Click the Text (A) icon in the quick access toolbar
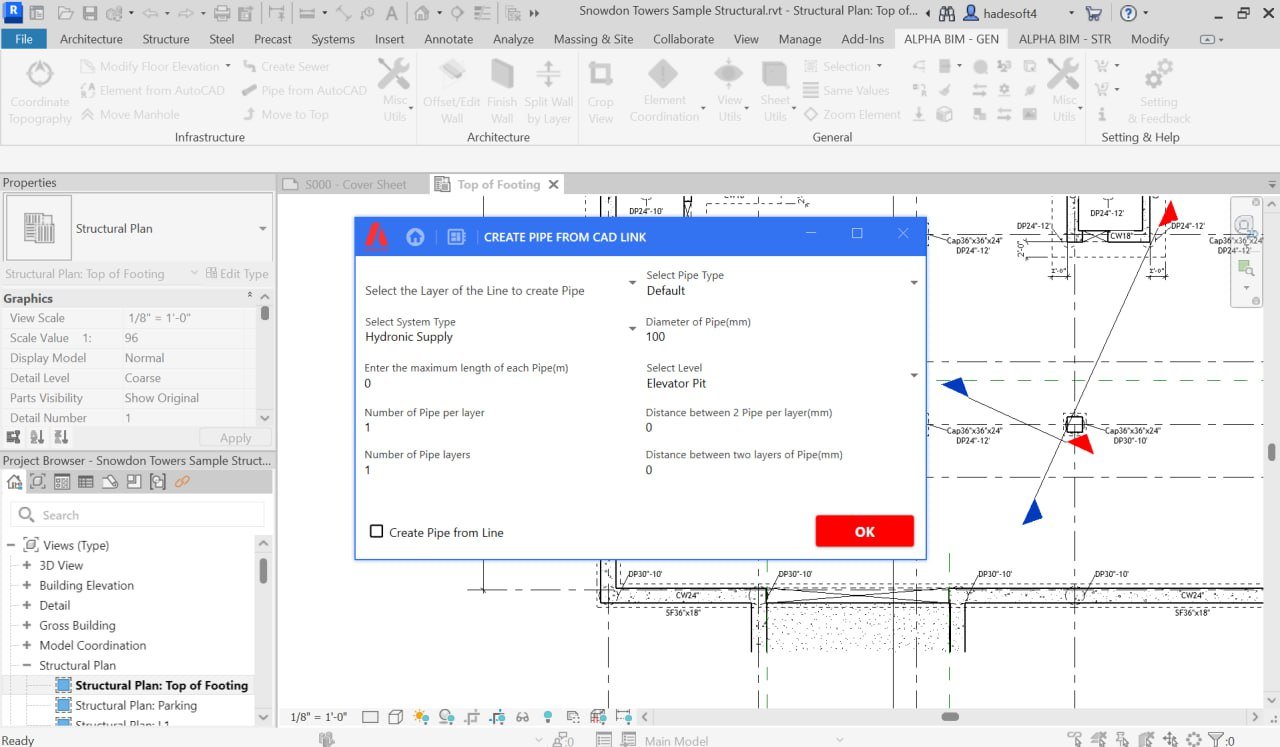Image resolution: width=1280 pixels, height=747 pixels. 392,13
